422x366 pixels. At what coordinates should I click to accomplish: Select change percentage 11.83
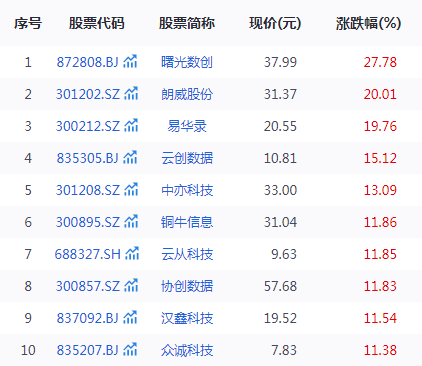click(380, 286)
